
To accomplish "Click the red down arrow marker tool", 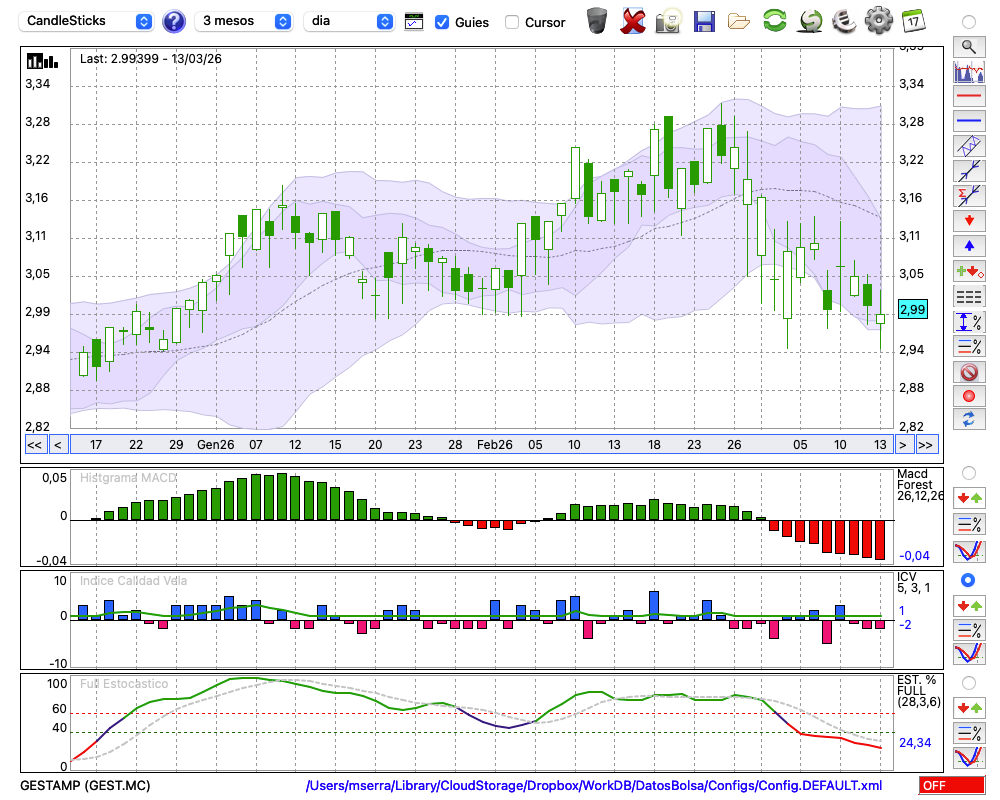I will coord(968,219).
